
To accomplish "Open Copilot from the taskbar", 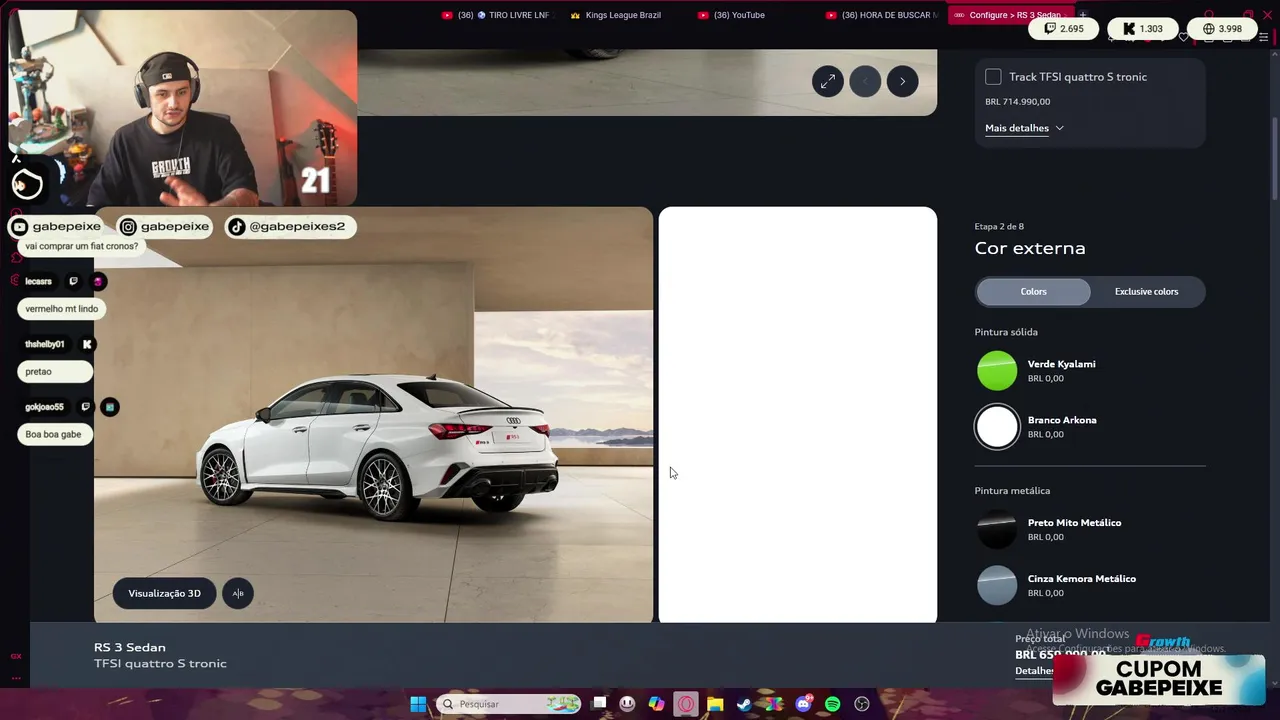I will click(656, 704).
